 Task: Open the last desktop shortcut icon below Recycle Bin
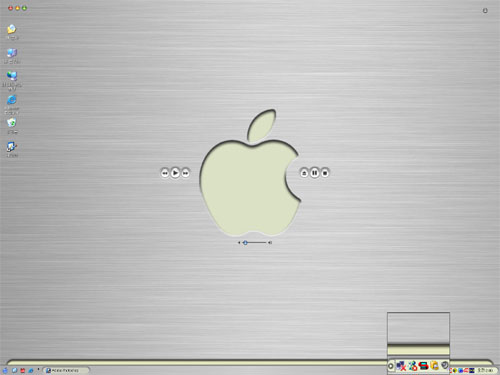12,147
